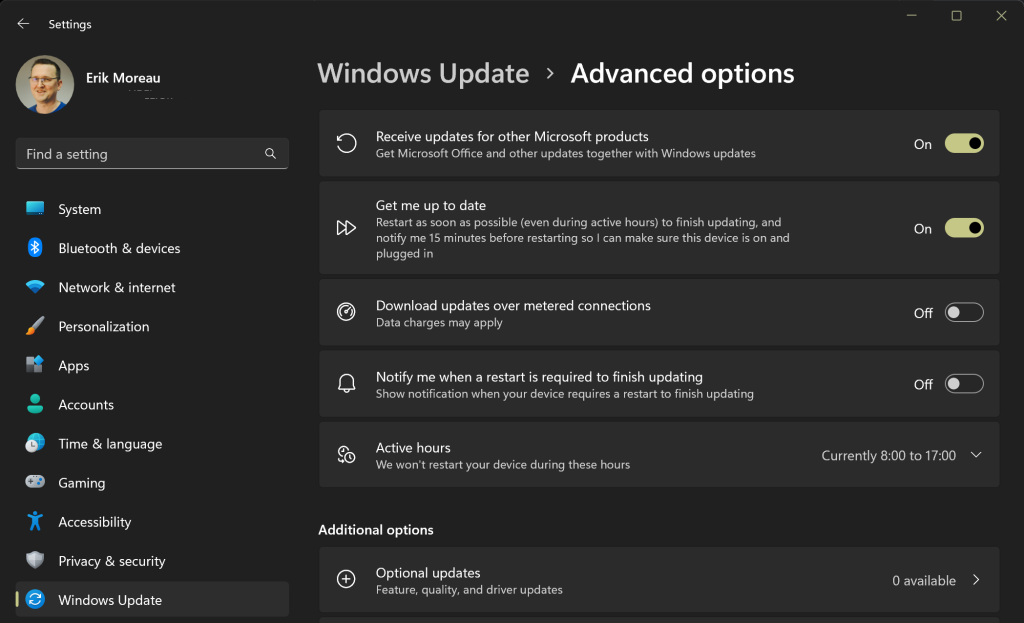Turn on restart notification toggle
Screen dimensions: 1024x623
[x=964, y=384]
